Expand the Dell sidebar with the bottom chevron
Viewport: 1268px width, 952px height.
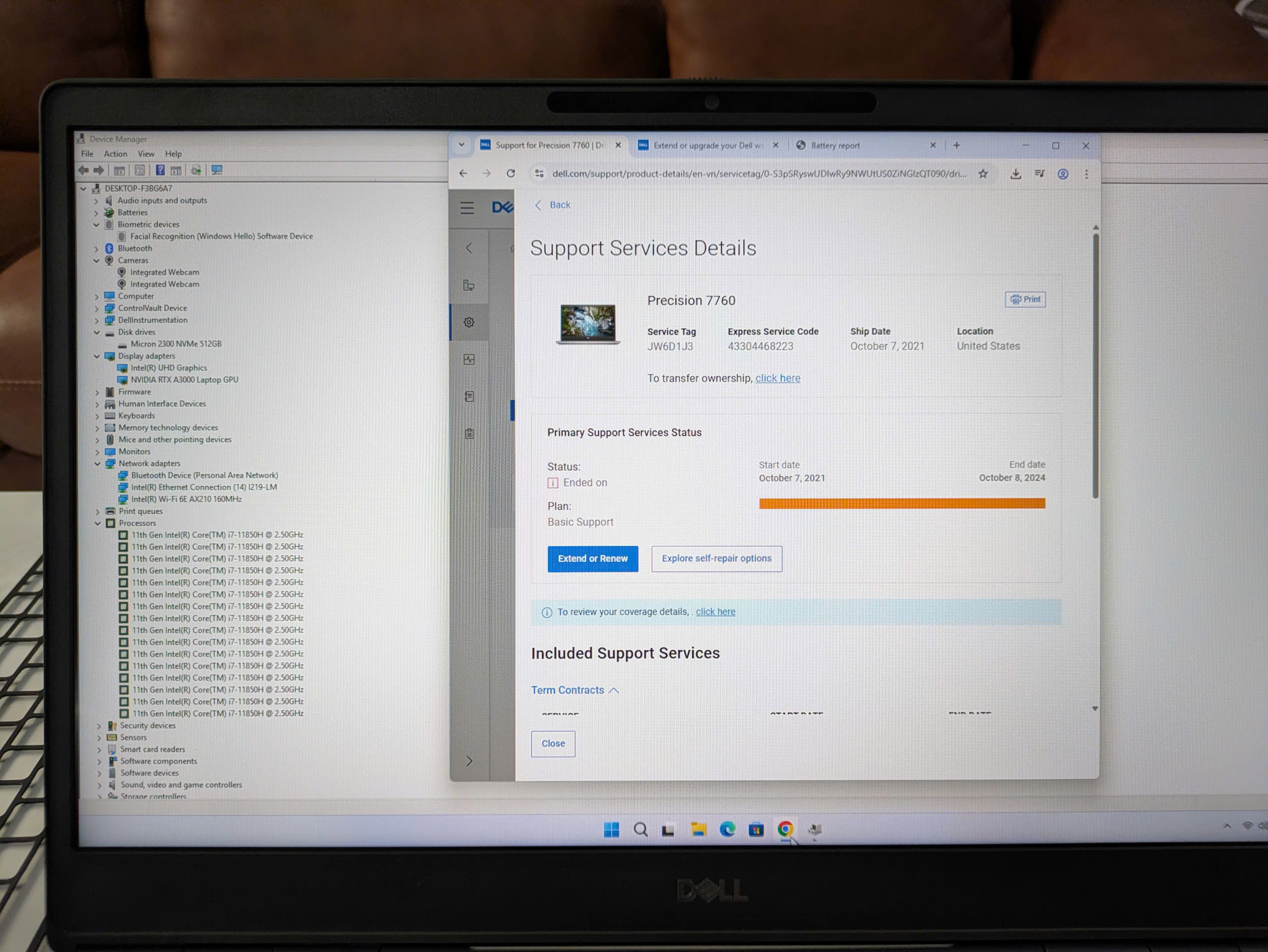click(x=469, y=761)
